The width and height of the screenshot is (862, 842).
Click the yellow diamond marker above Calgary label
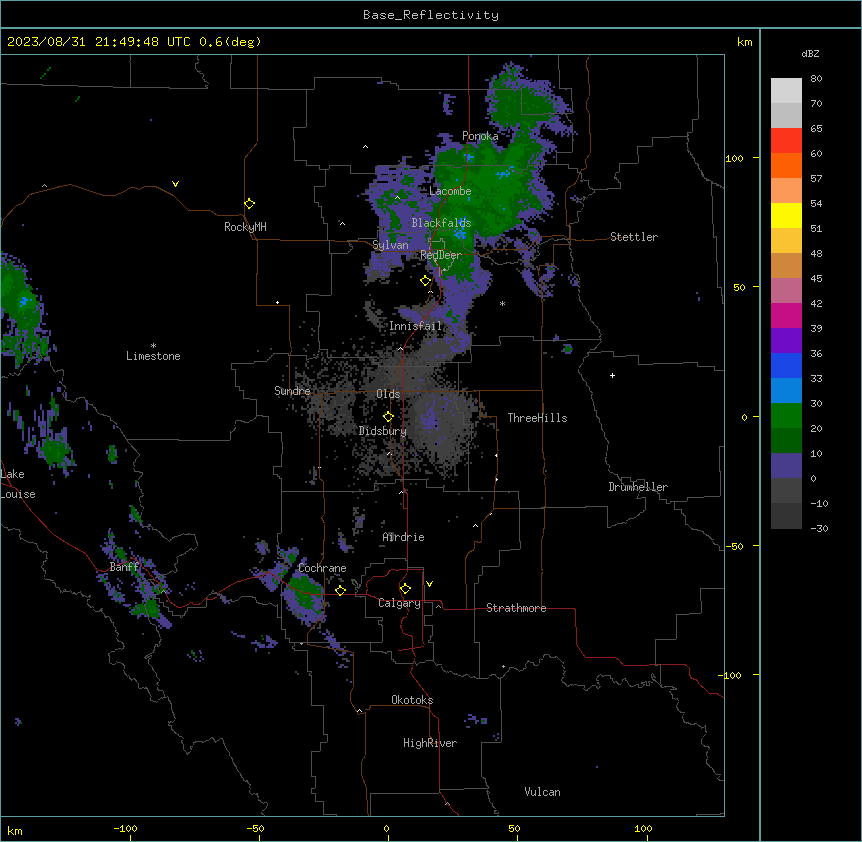[x=405, y=589]
